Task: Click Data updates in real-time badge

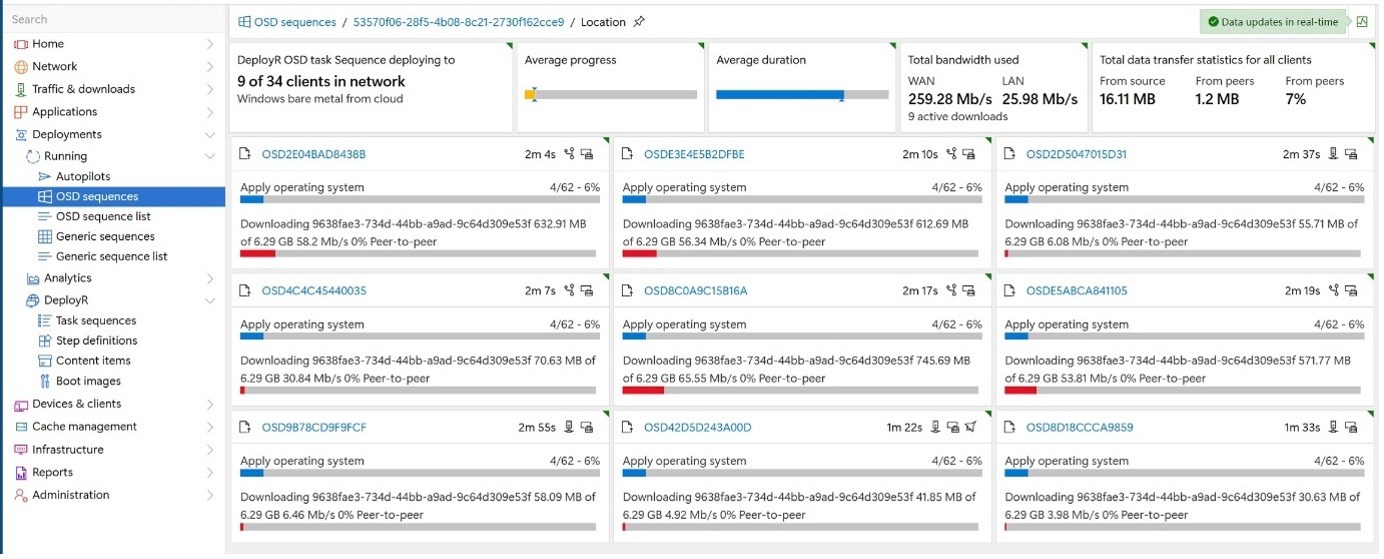Action: (x=1273, y=22)
